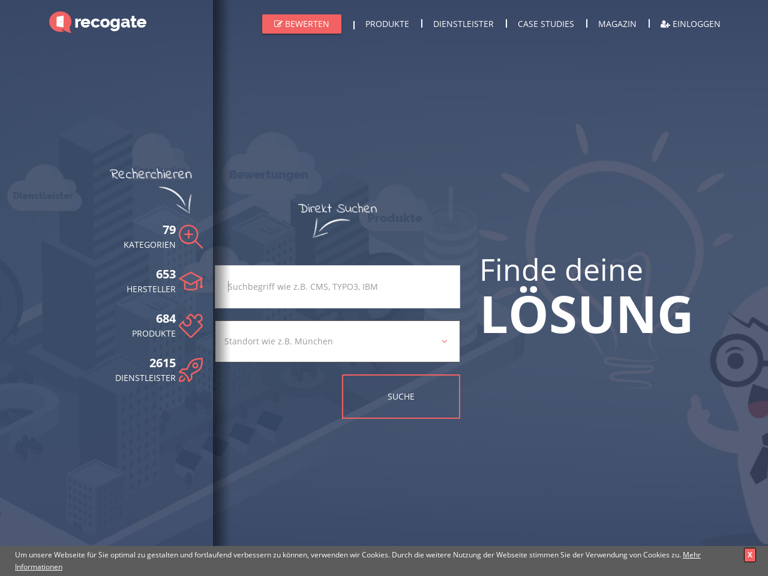Go to Case Studies page

545,24
